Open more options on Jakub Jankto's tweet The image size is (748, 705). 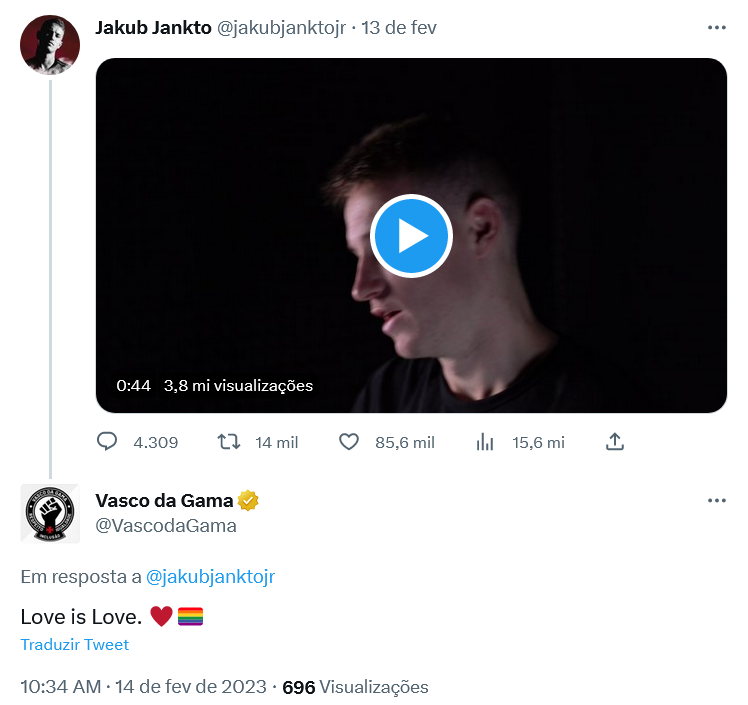click(716, 28)
